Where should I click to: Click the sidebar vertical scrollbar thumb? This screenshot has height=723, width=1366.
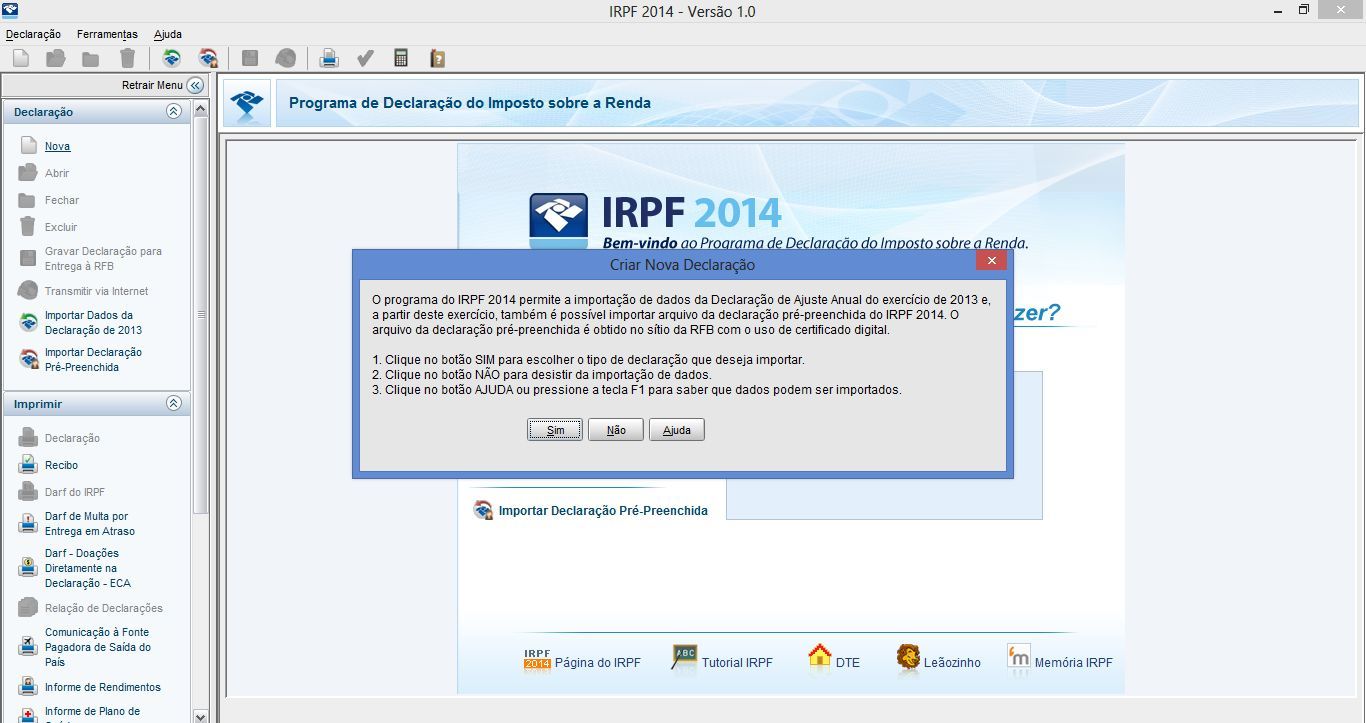click(200, 313)
